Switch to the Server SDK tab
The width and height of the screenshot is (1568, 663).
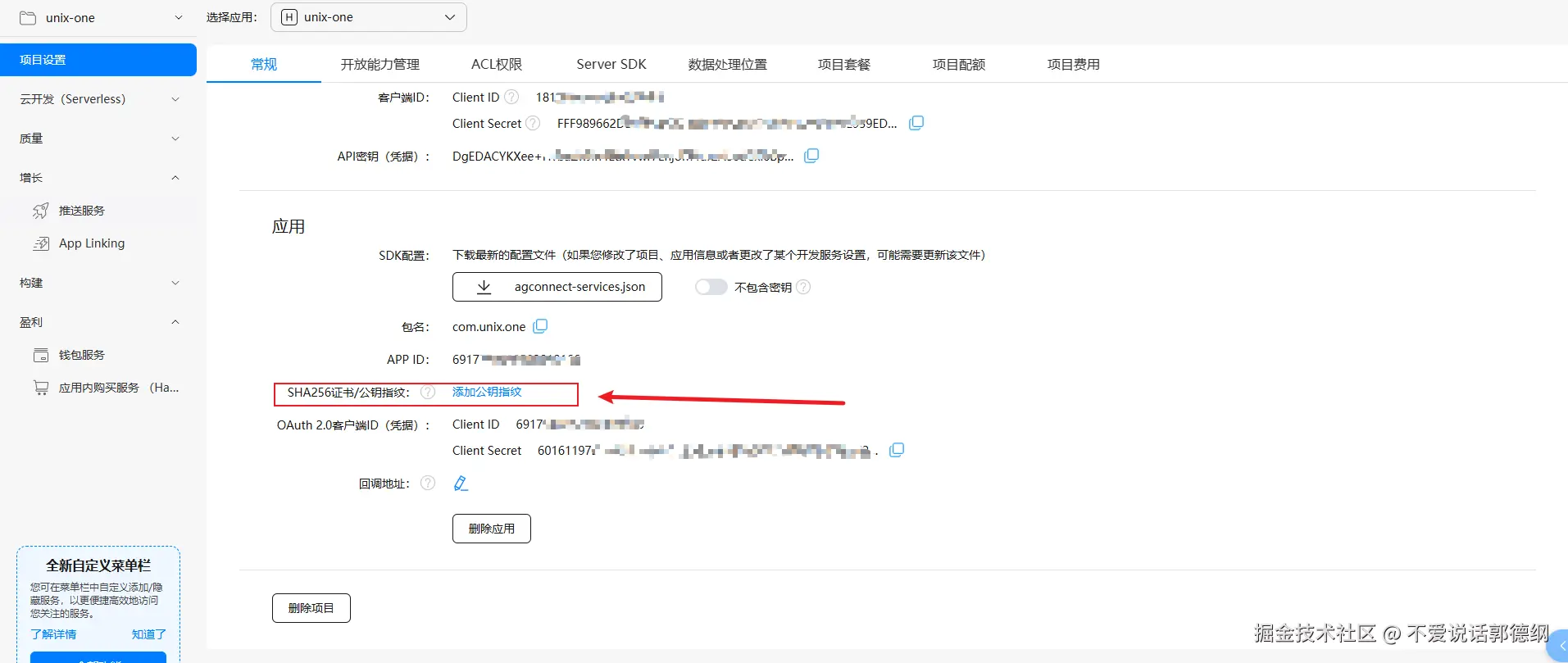(611, 64)
